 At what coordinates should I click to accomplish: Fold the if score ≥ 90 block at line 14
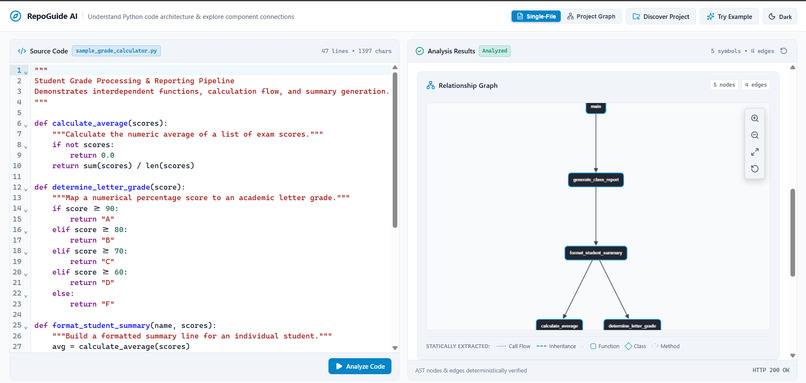click(x=26, y=210)
